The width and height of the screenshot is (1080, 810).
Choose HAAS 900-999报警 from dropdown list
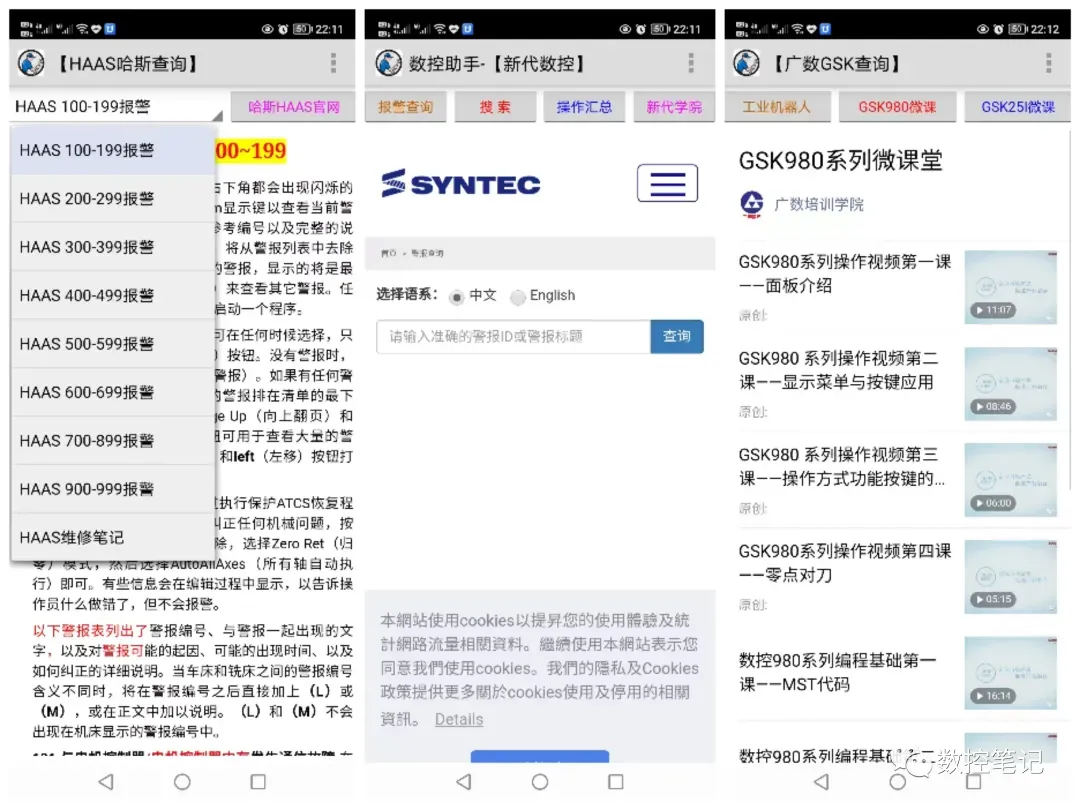[x=114, y=489]
